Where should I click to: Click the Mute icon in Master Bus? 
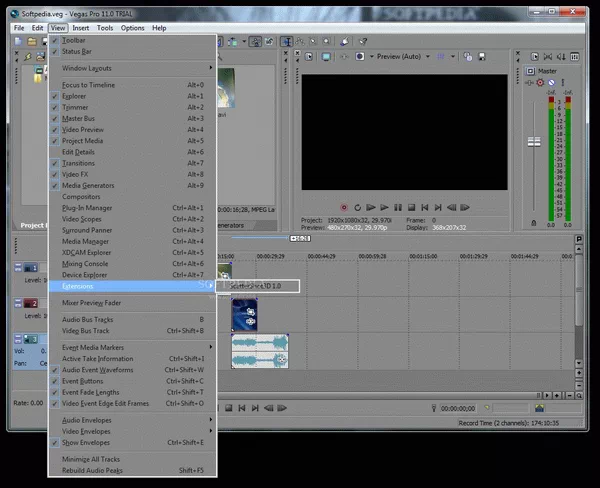click(551, 83)
